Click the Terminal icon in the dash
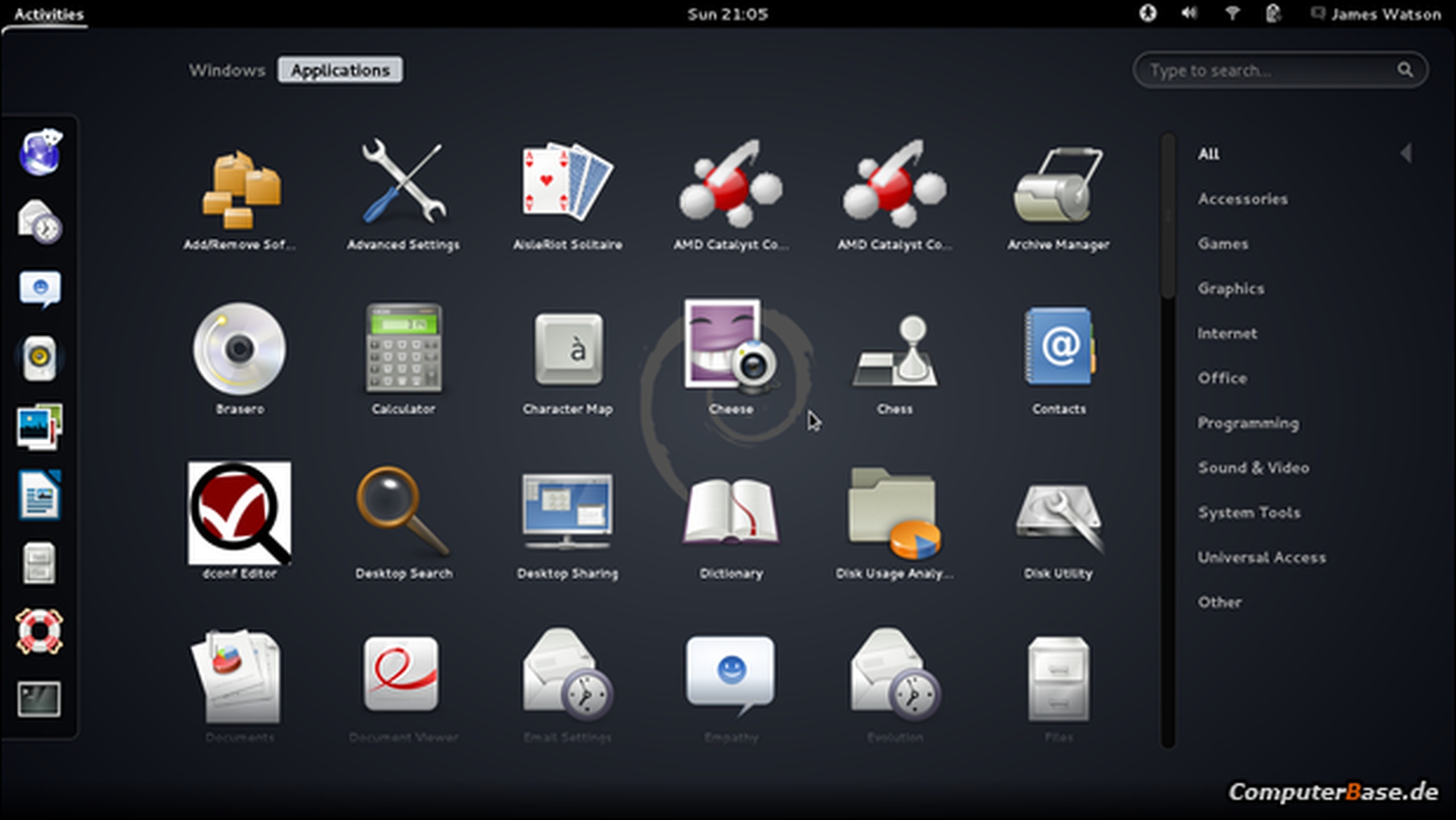The image size is (1456, 820). [x=39, y=699]
